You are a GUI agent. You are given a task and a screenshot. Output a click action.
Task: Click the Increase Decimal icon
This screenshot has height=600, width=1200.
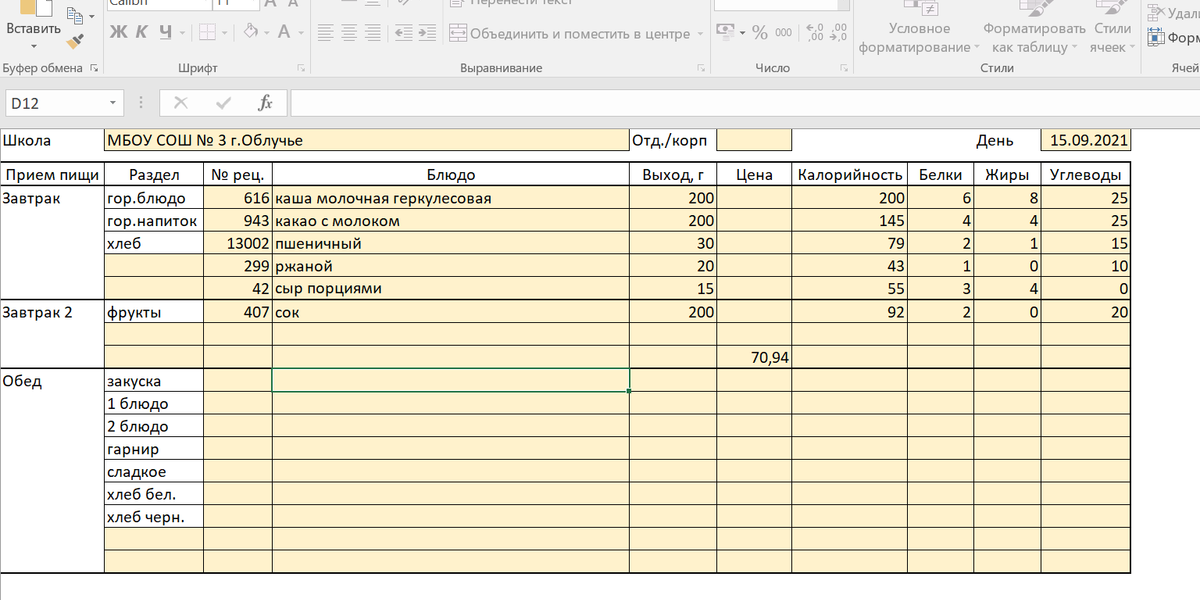click(x=813, y=33)
